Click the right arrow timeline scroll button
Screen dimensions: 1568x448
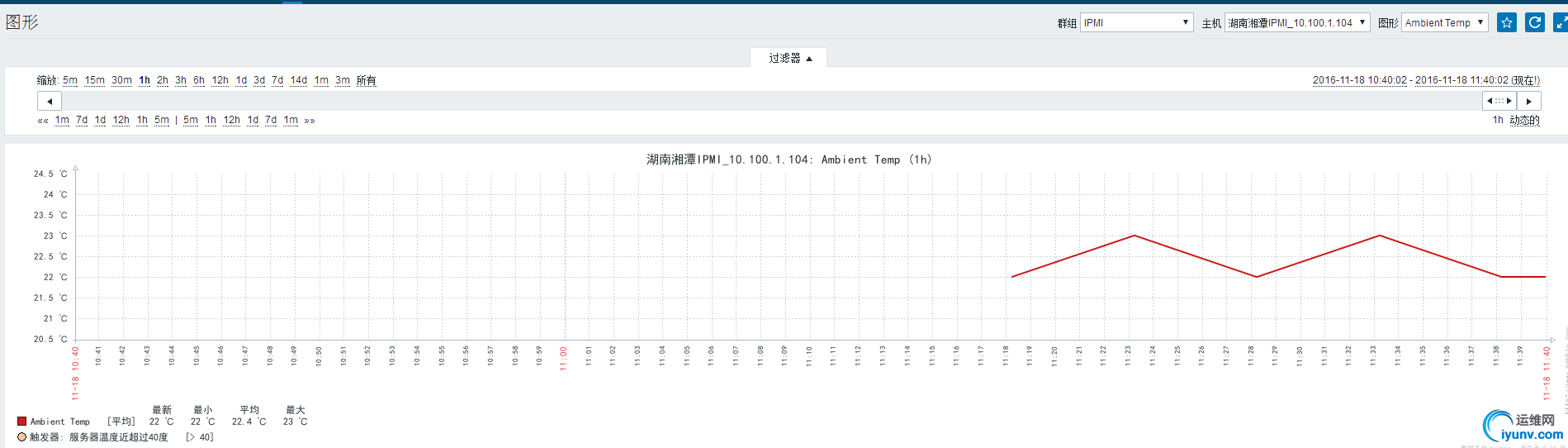[1529, 101]
